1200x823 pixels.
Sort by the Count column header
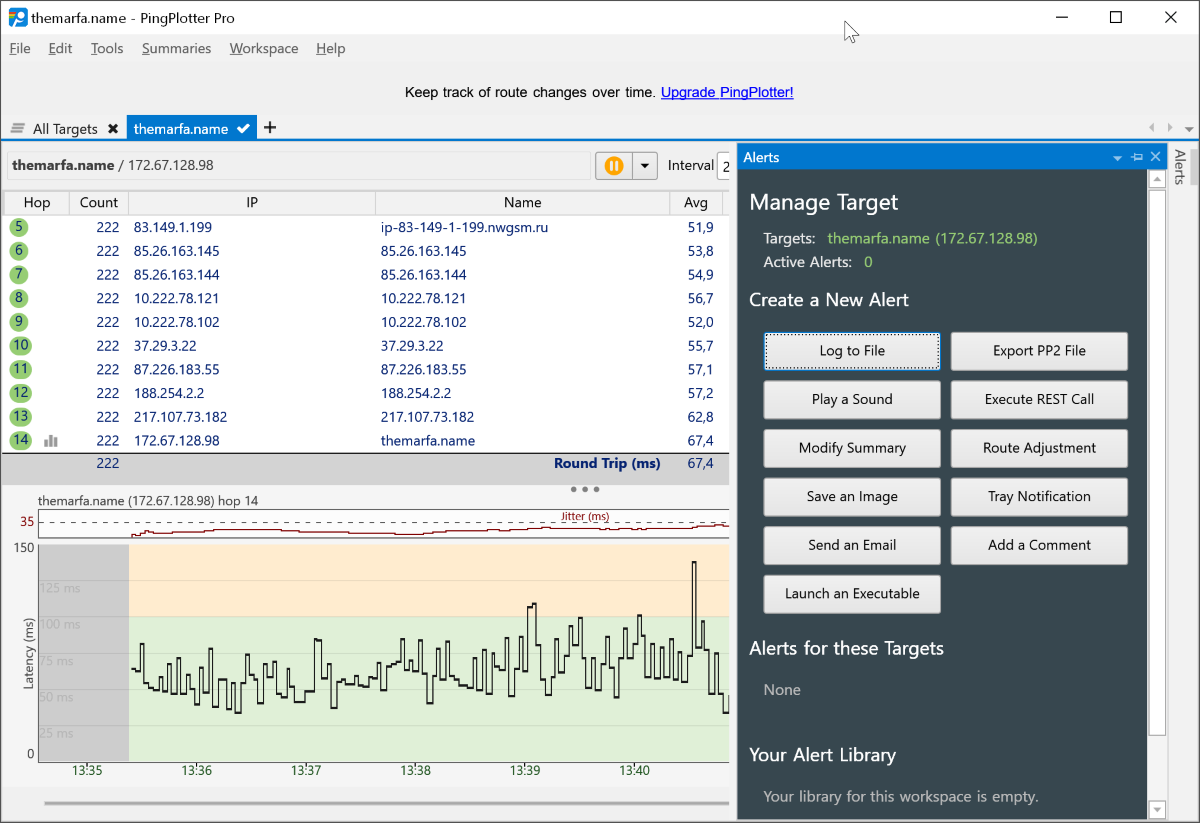pyautogui.click(x=99, y=202)
